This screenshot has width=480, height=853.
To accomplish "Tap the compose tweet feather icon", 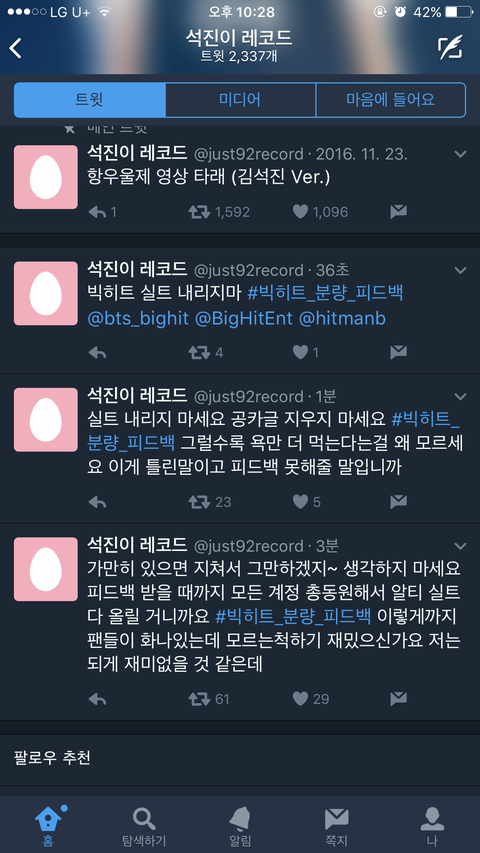I will point(450,48).
